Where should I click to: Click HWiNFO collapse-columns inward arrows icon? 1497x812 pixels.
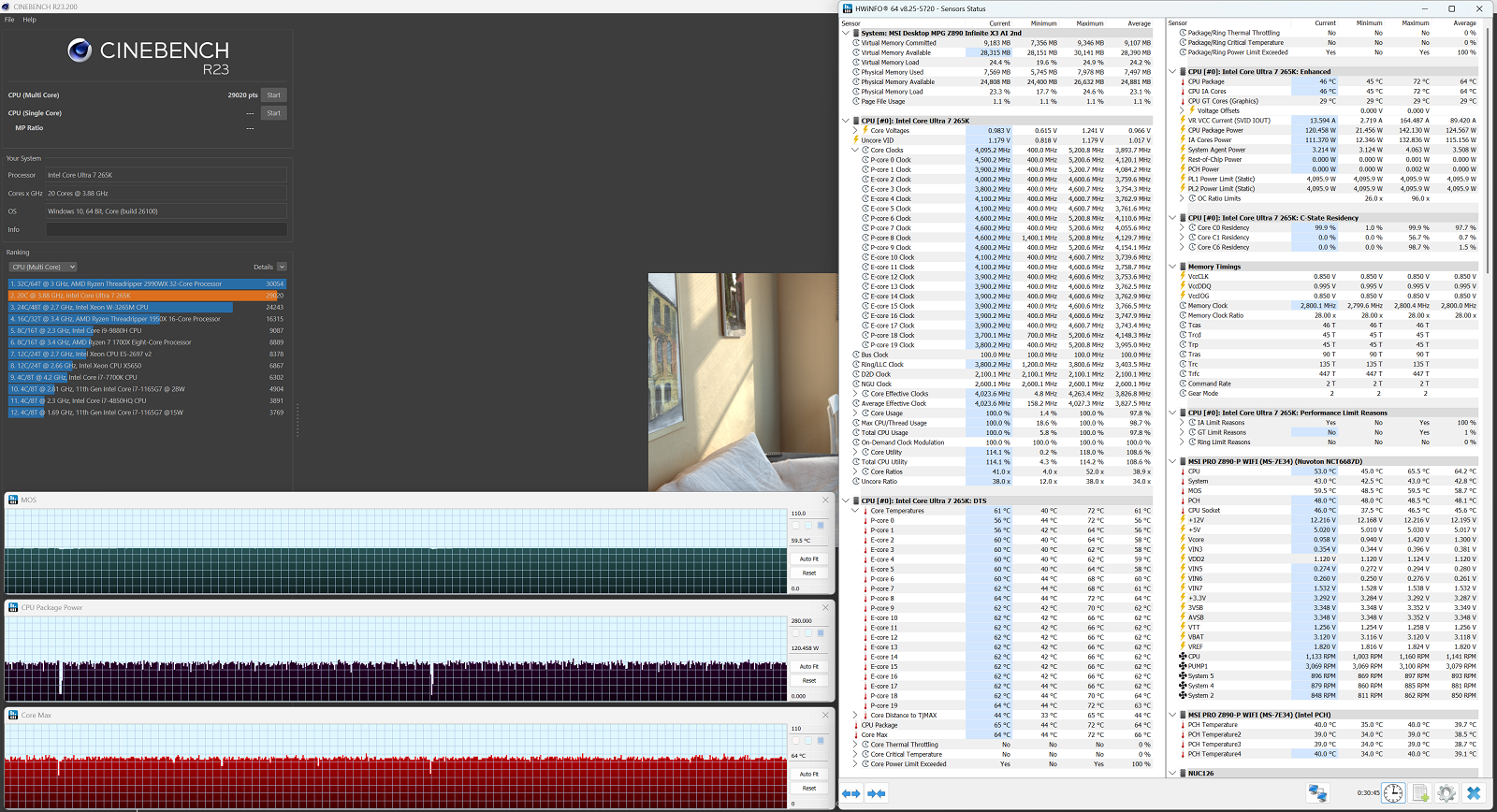(x=877, y=793)
